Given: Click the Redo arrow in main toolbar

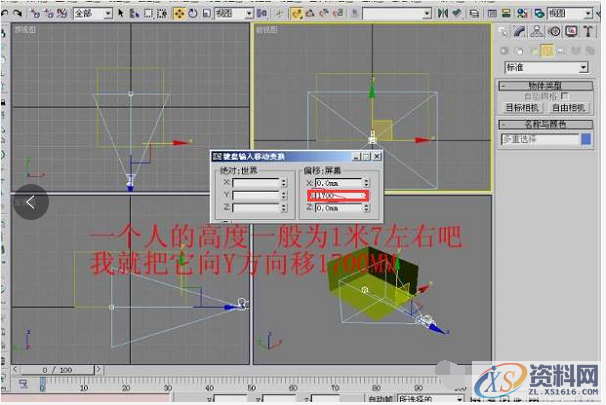Looking at the screenshot, I should [17, 14].
